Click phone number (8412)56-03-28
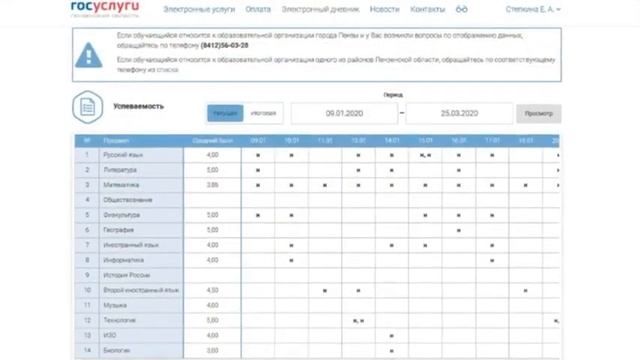The width and height of the screenshot is (640, 360). (224, 45)
